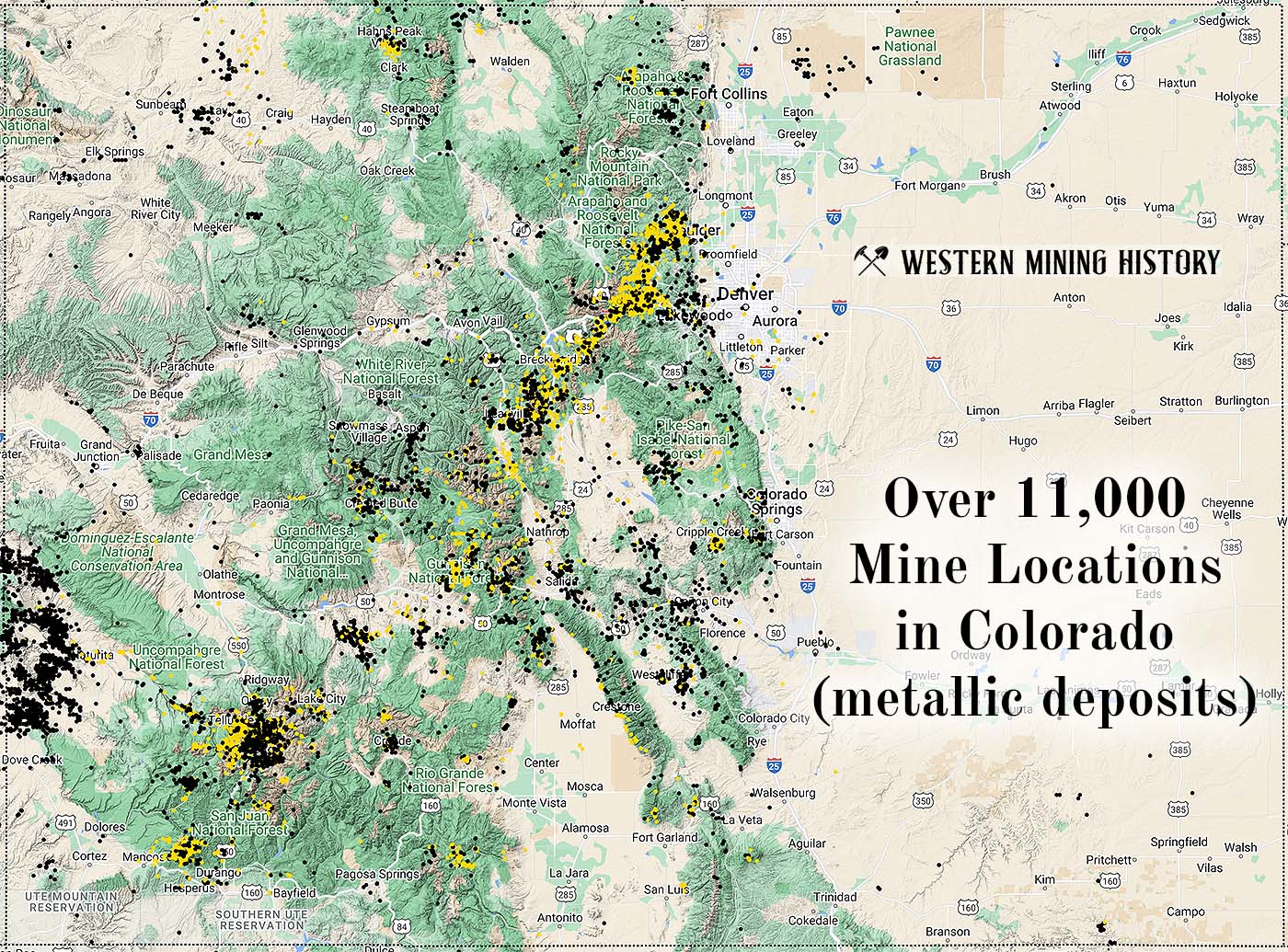Screen dimensions: 1288x952
Task: Click the Western Mining History title text
Action: click(x=1060, y=262)
